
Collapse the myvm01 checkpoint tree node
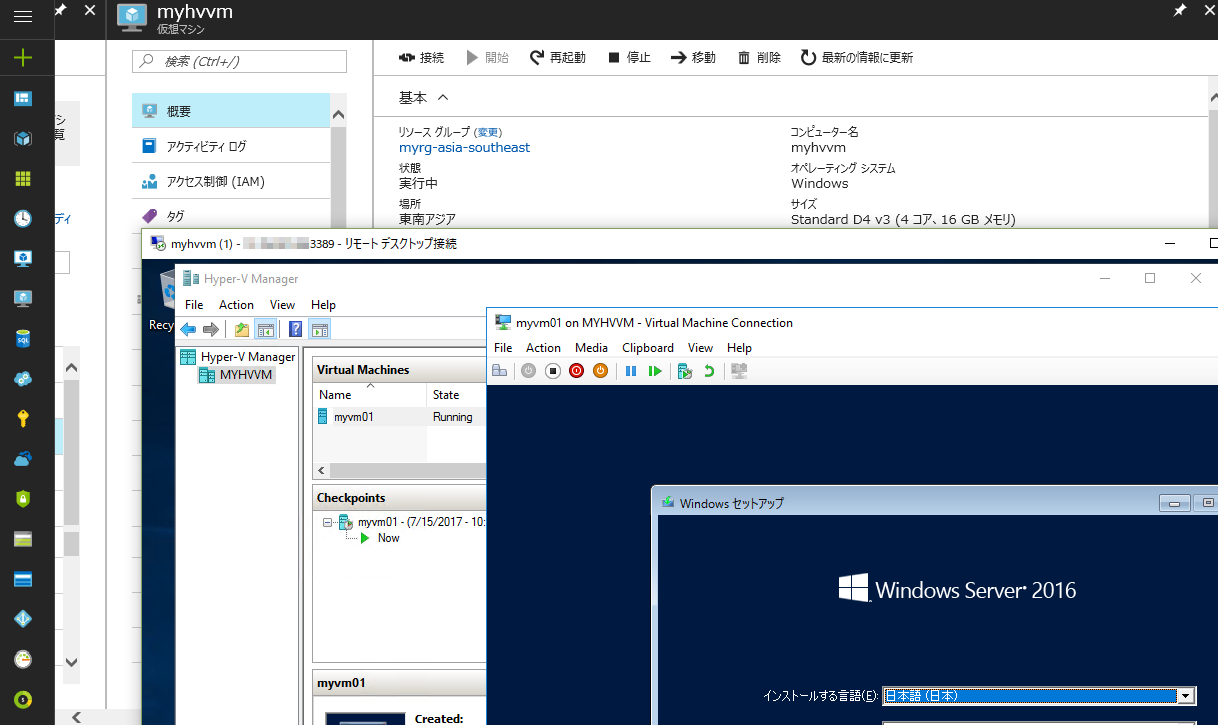pyautogui.click(x=327, y=521)
